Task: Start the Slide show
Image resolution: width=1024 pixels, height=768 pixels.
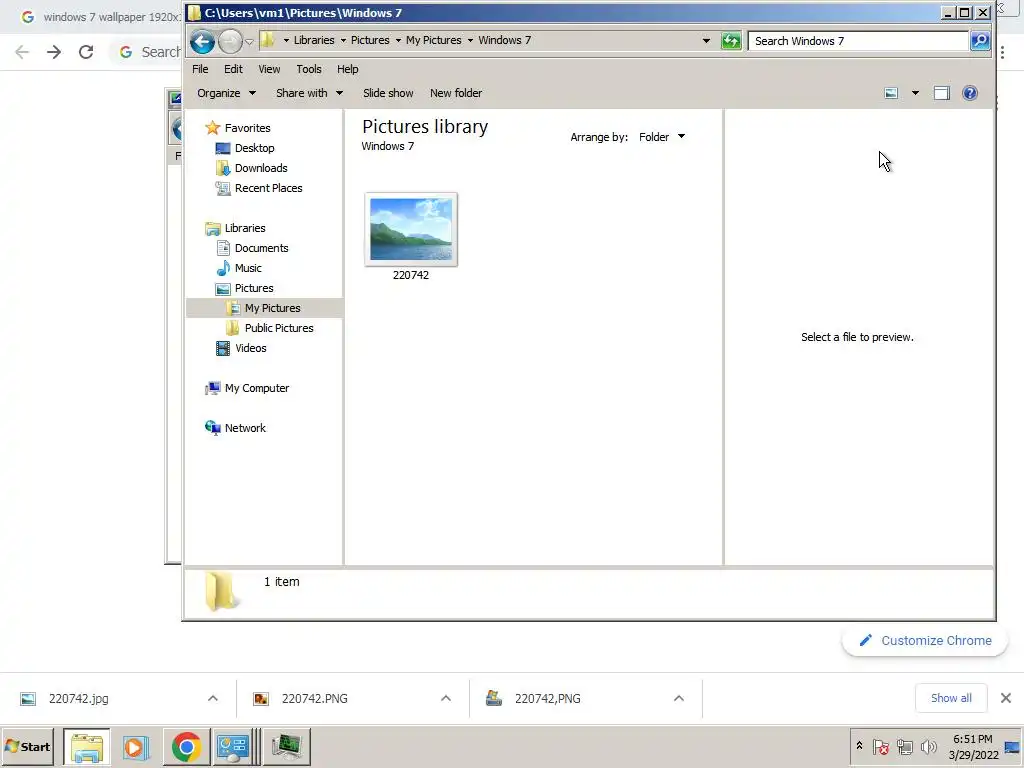Action: point(388,93)
